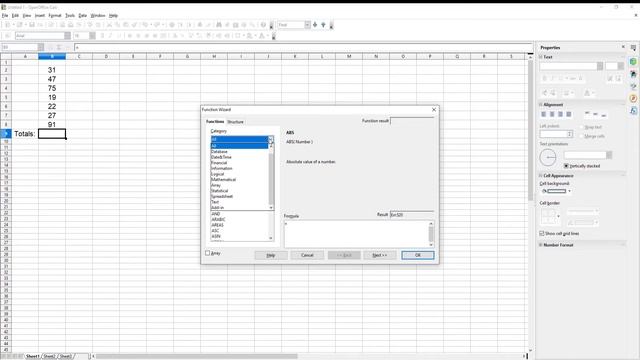Click the New document toolbar icon
640x360 pixels.
tap(7, 25)
